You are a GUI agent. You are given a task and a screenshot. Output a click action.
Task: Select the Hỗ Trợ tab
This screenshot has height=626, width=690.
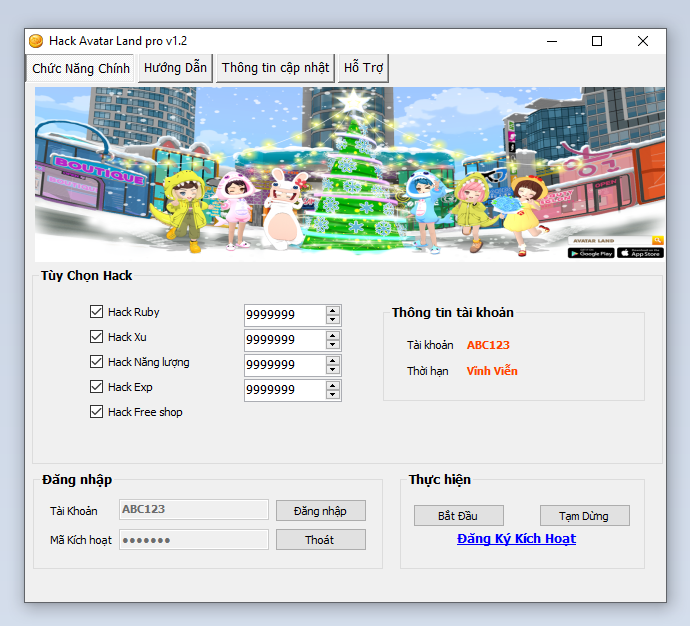pyautogui.click(x=363, y=68)
